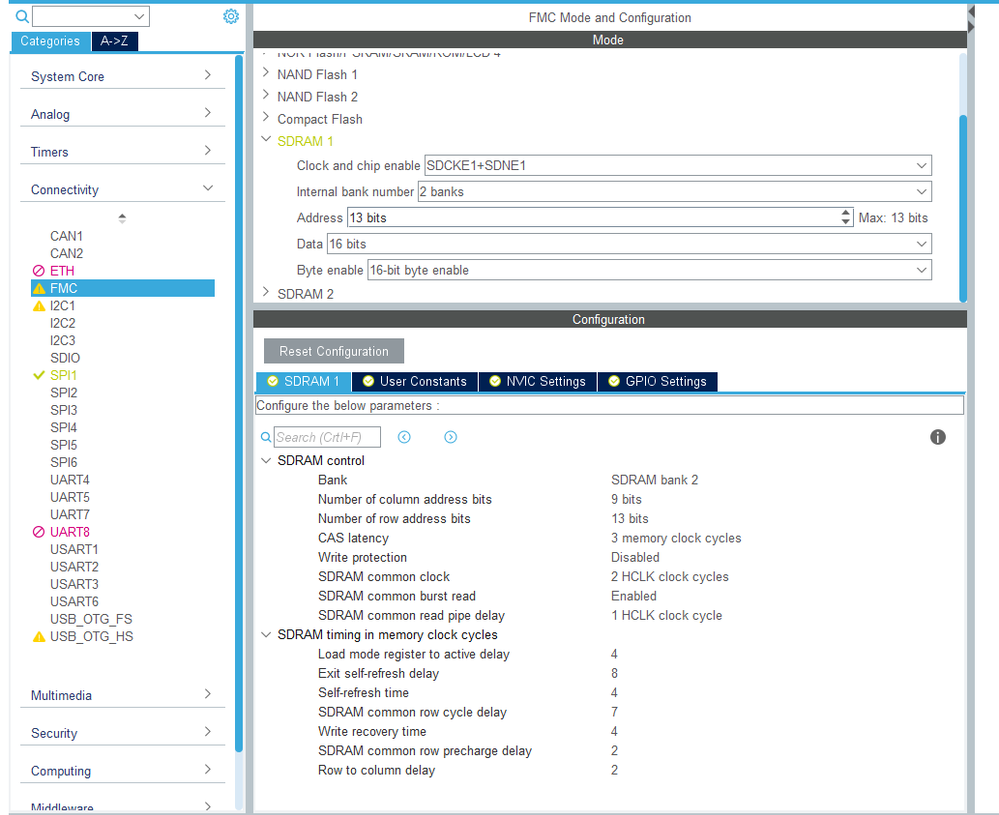Open the User Constants tab

(x=415, y=381)
